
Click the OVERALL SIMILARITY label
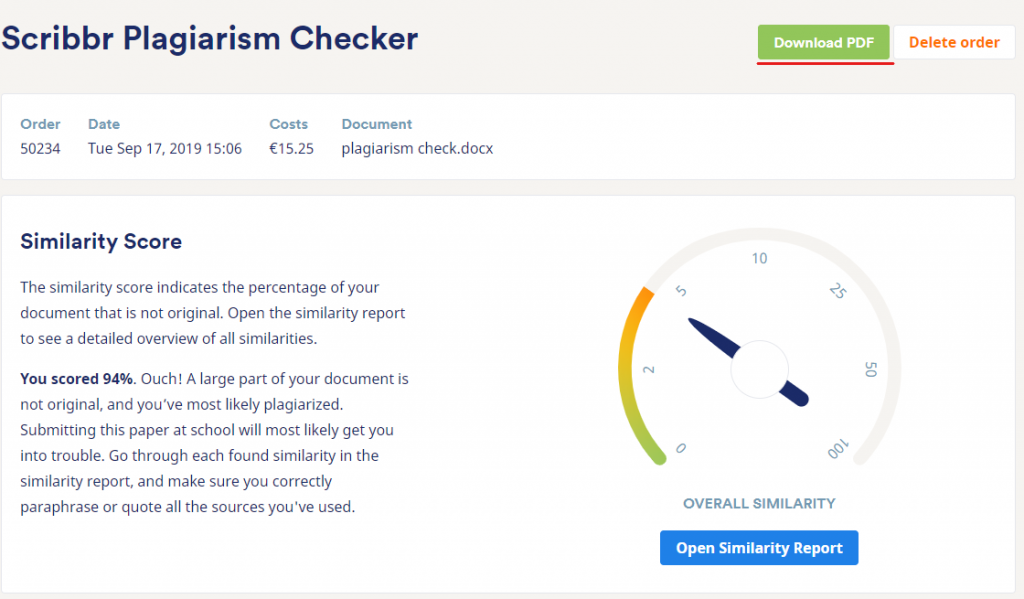tap(759, 504)
